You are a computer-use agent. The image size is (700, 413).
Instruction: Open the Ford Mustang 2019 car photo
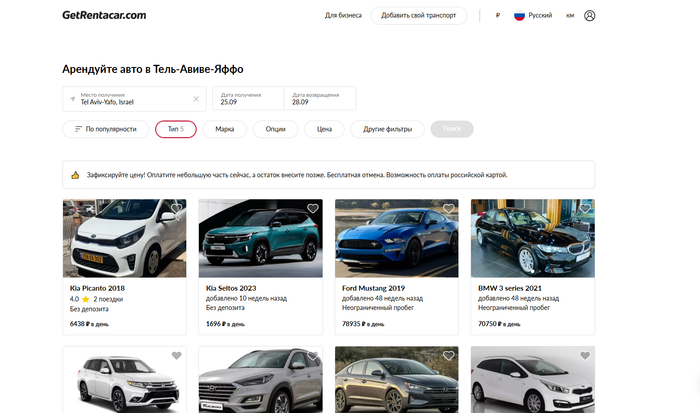point(394,240)
